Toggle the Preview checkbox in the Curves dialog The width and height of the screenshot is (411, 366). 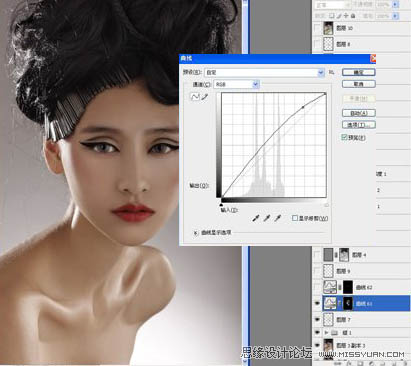point(344,137)
